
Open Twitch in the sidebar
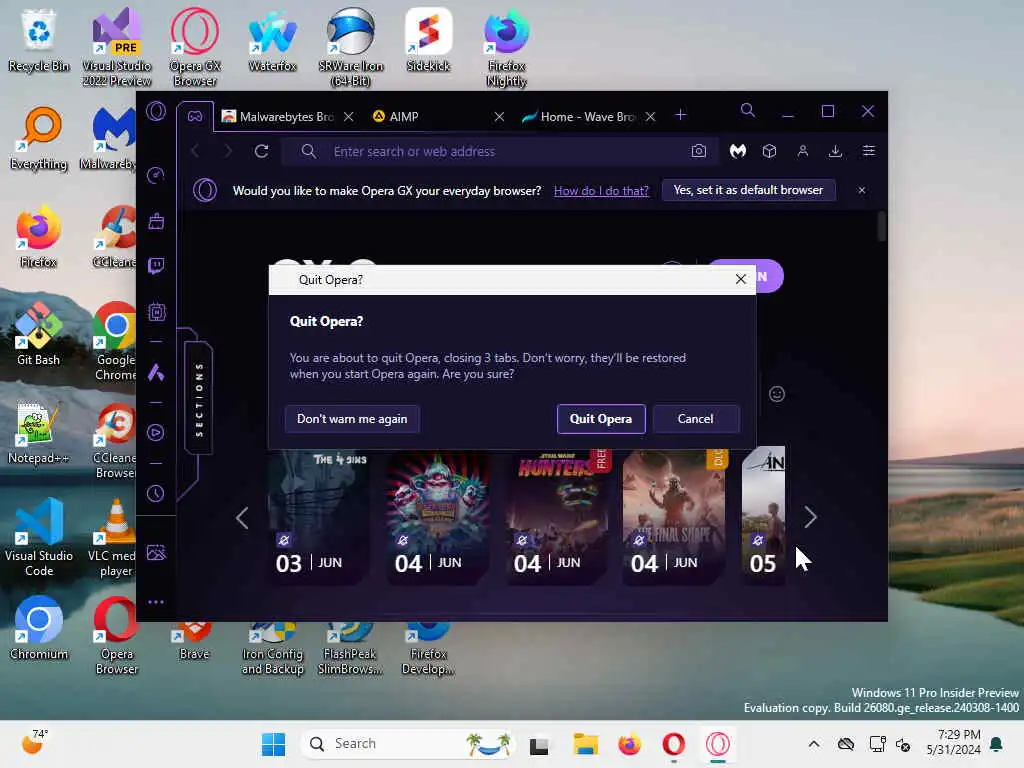coord(156,266)
